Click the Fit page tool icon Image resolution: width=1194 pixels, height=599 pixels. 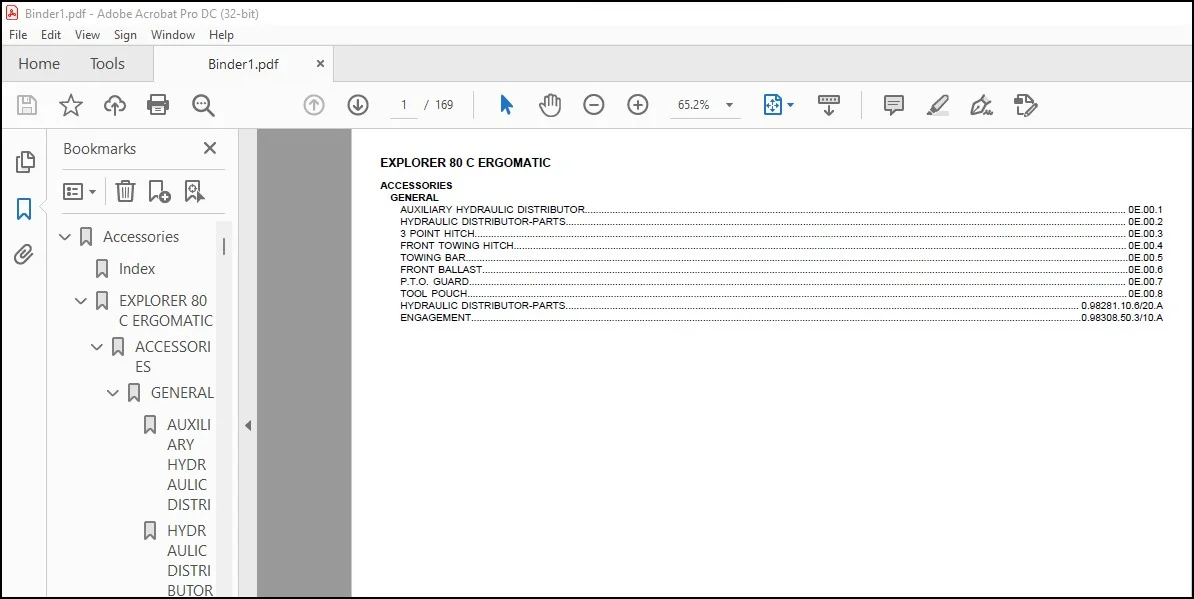point(773,105)
